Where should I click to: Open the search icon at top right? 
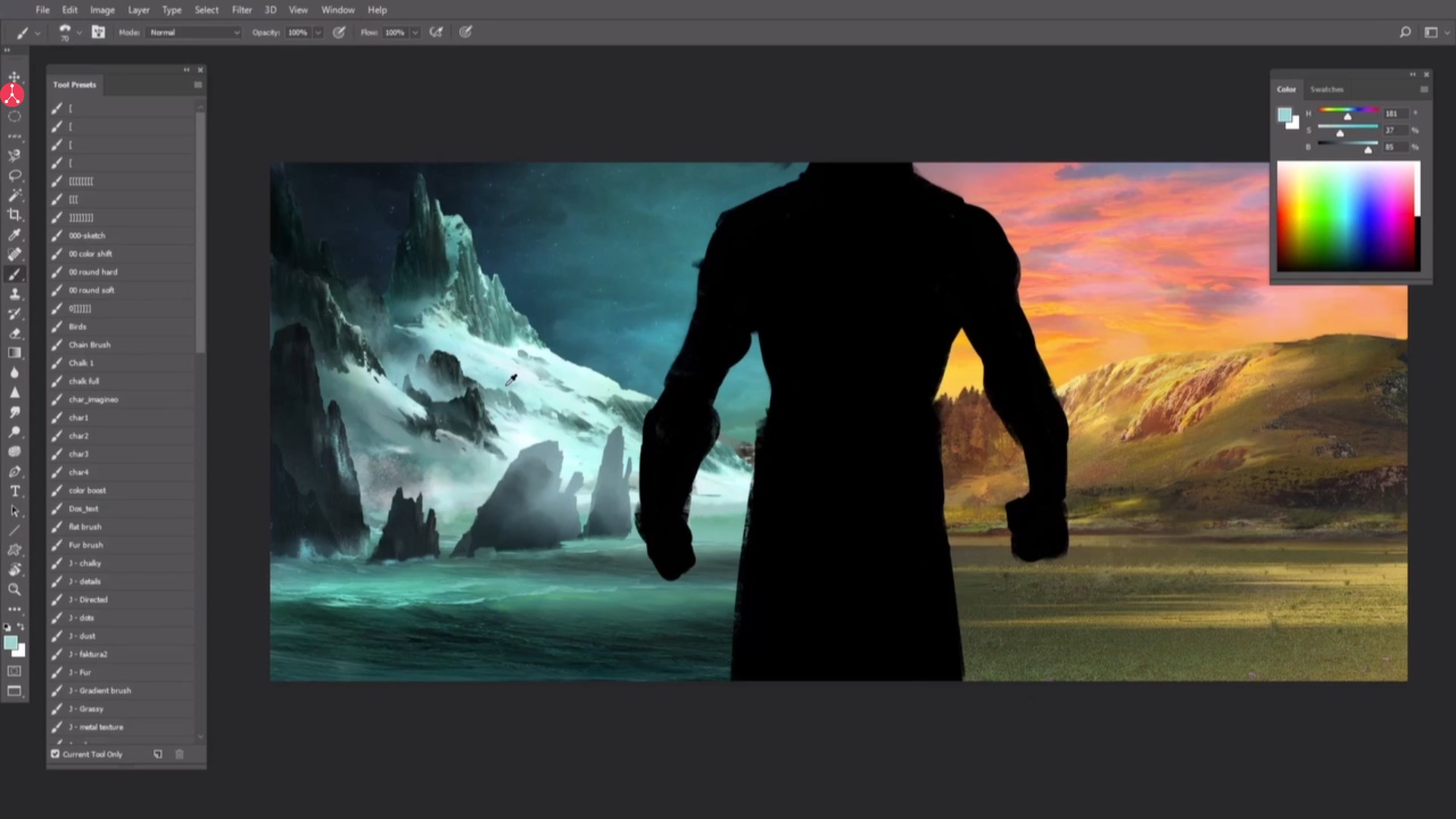point(1404,33)
